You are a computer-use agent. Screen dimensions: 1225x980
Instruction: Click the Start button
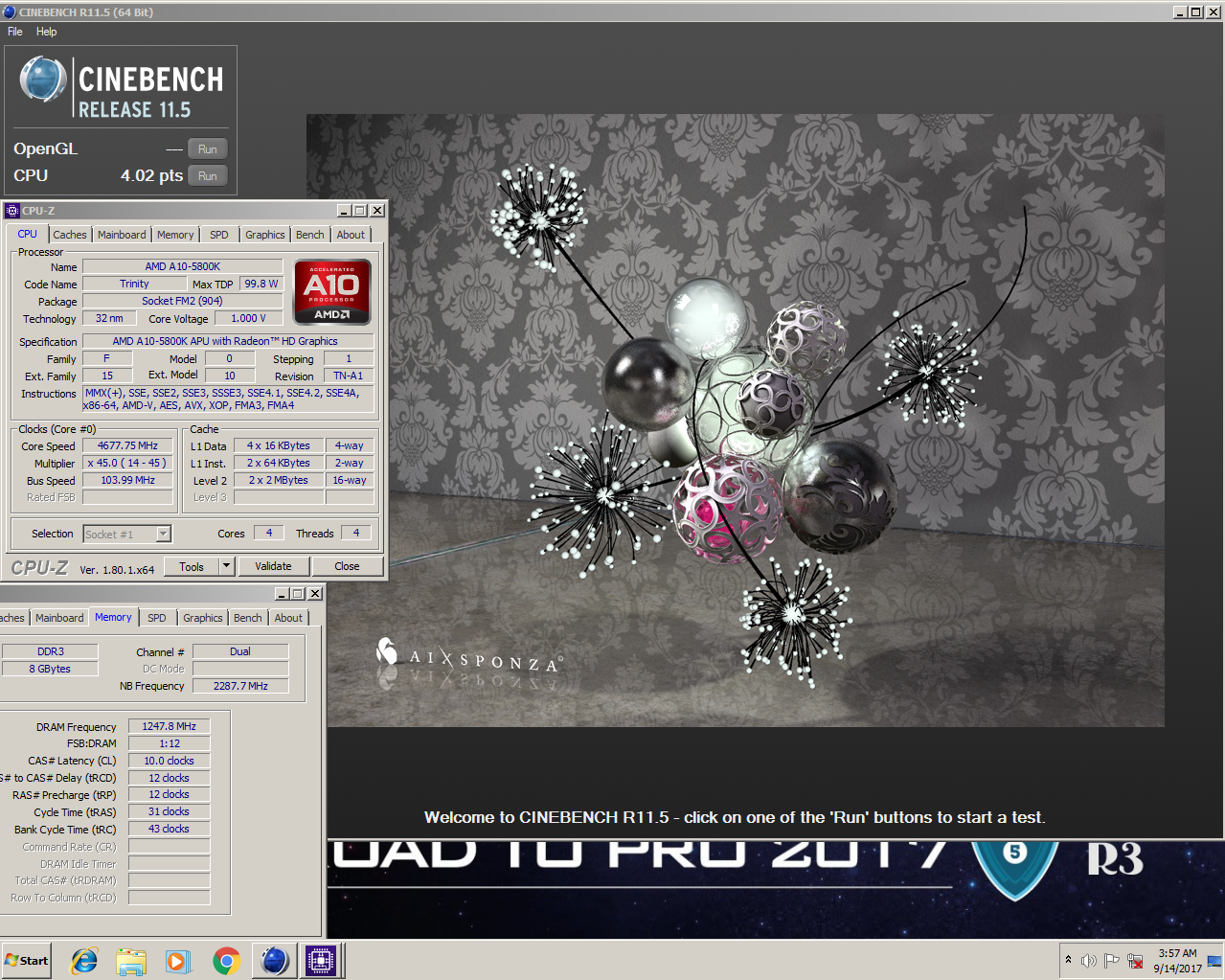tap(27, 960)
